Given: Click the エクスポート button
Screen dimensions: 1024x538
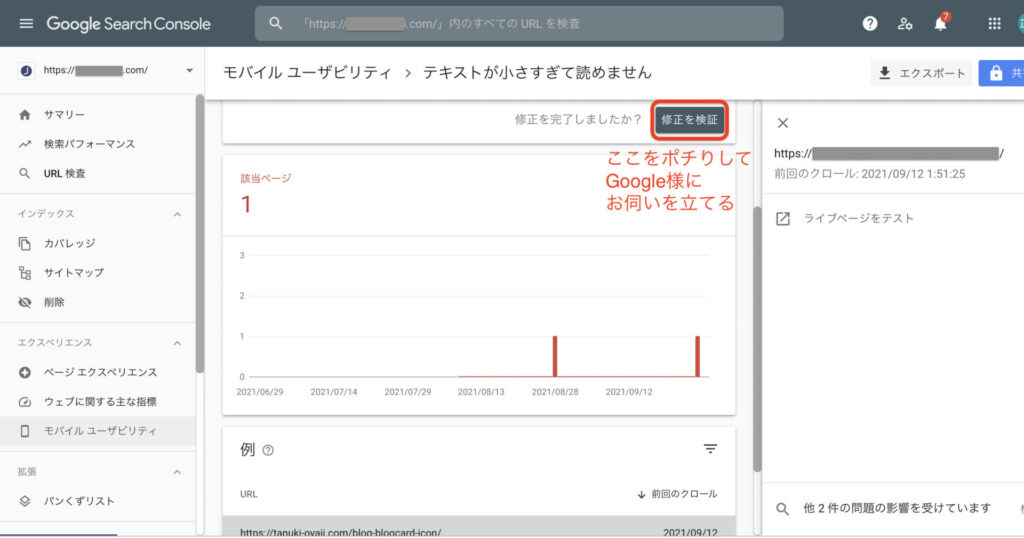Looking at the screenshot, I should [x=921, y=73].
